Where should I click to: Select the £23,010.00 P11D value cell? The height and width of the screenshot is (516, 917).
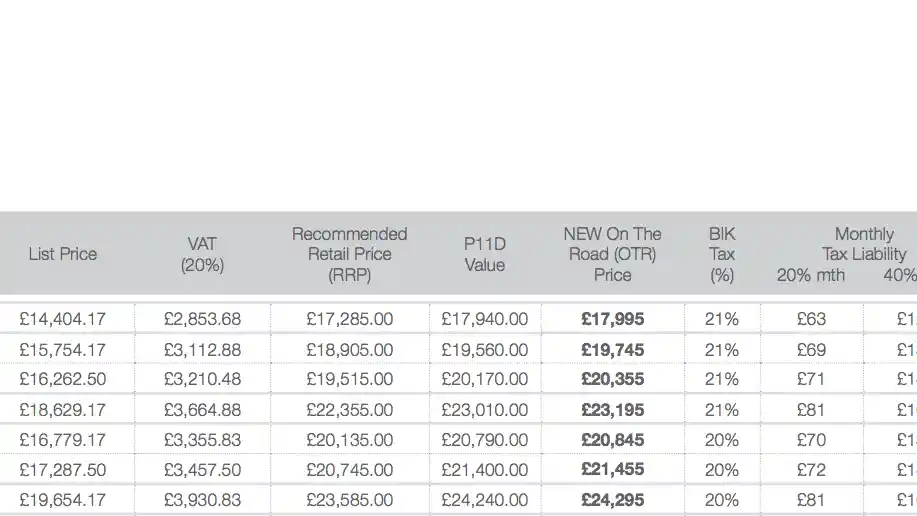coord(485,410)
